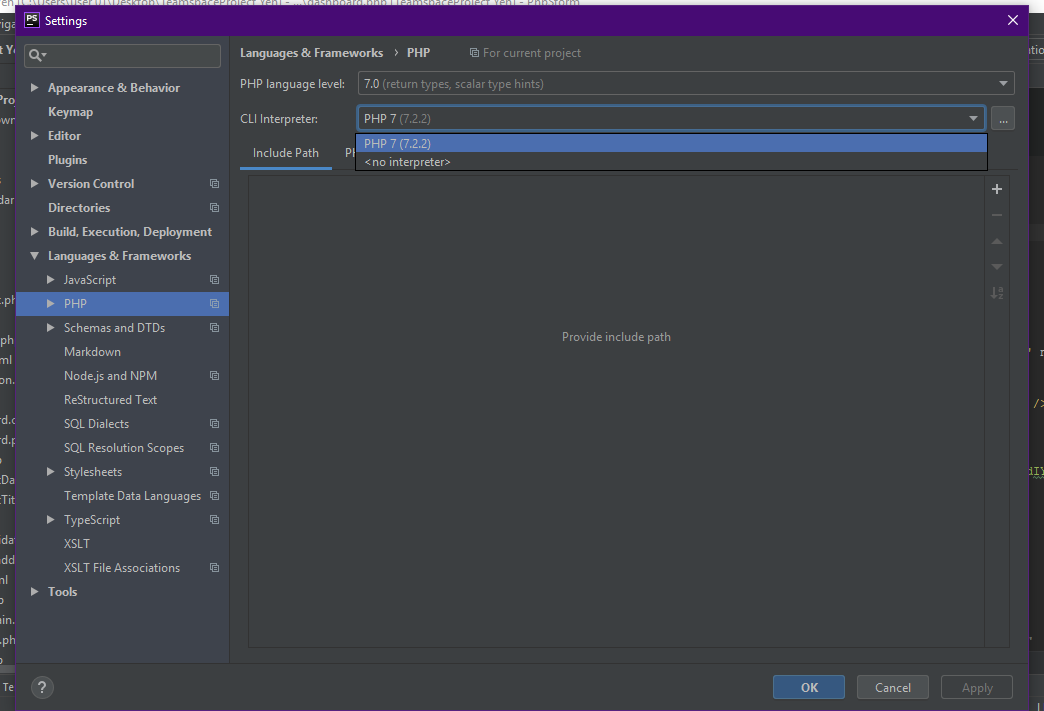Click project-level icon beside SQL Resolution Scopes
Image resolution: width=1044 pixels, height=711 pixels.
pos(214,447)
